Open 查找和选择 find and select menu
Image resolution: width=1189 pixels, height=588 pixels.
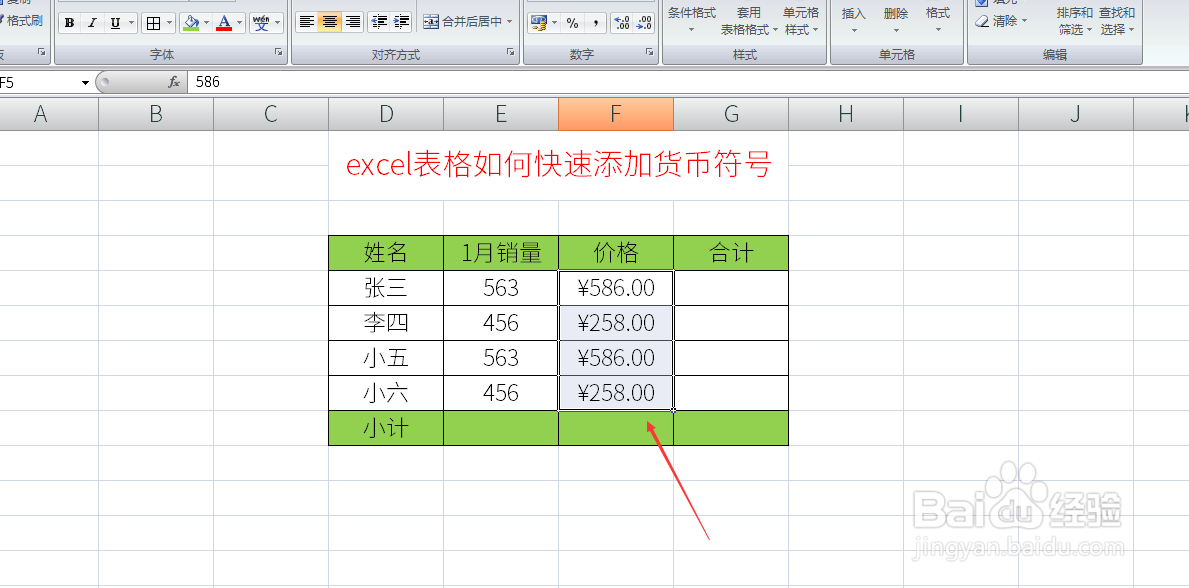[x=1117, y=20]
